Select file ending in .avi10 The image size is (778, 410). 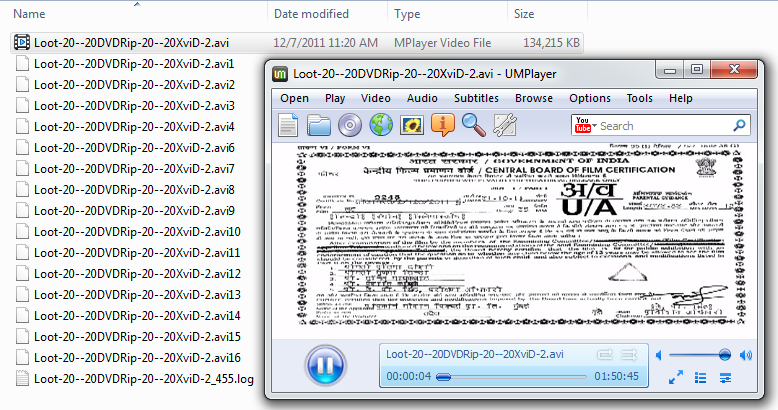pos(137,232)
